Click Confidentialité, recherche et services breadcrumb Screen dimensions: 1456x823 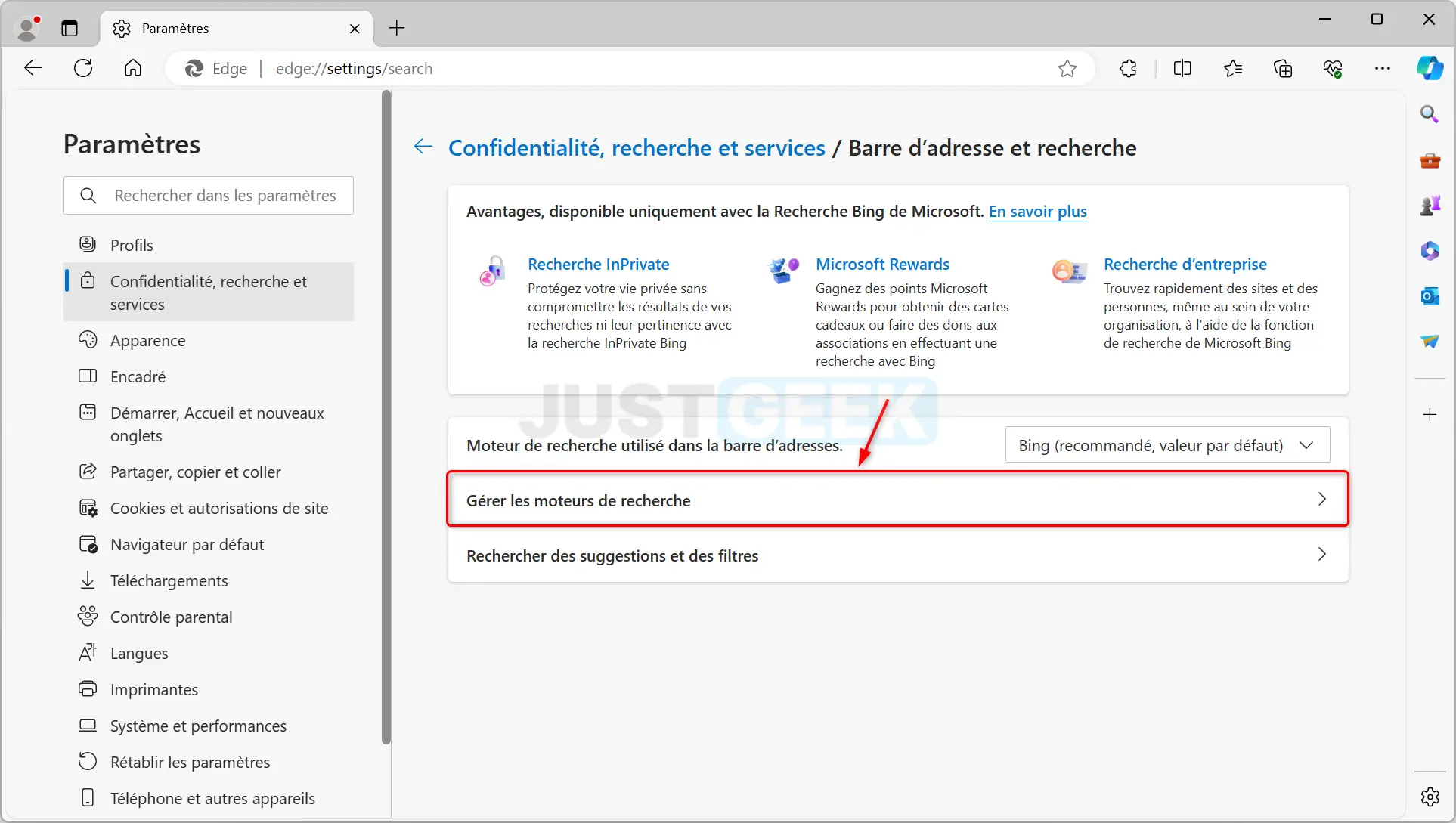[637, 147]
